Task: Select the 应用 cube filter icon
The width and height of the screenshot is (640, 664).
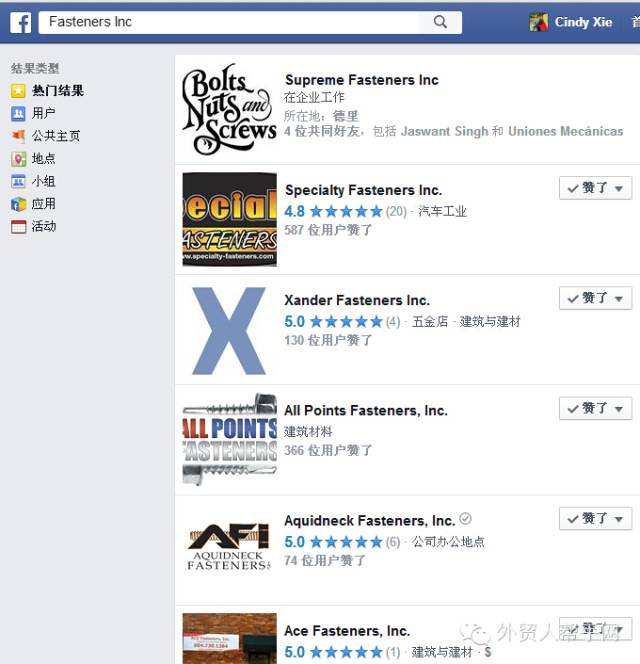Action: tap(18, 204)
